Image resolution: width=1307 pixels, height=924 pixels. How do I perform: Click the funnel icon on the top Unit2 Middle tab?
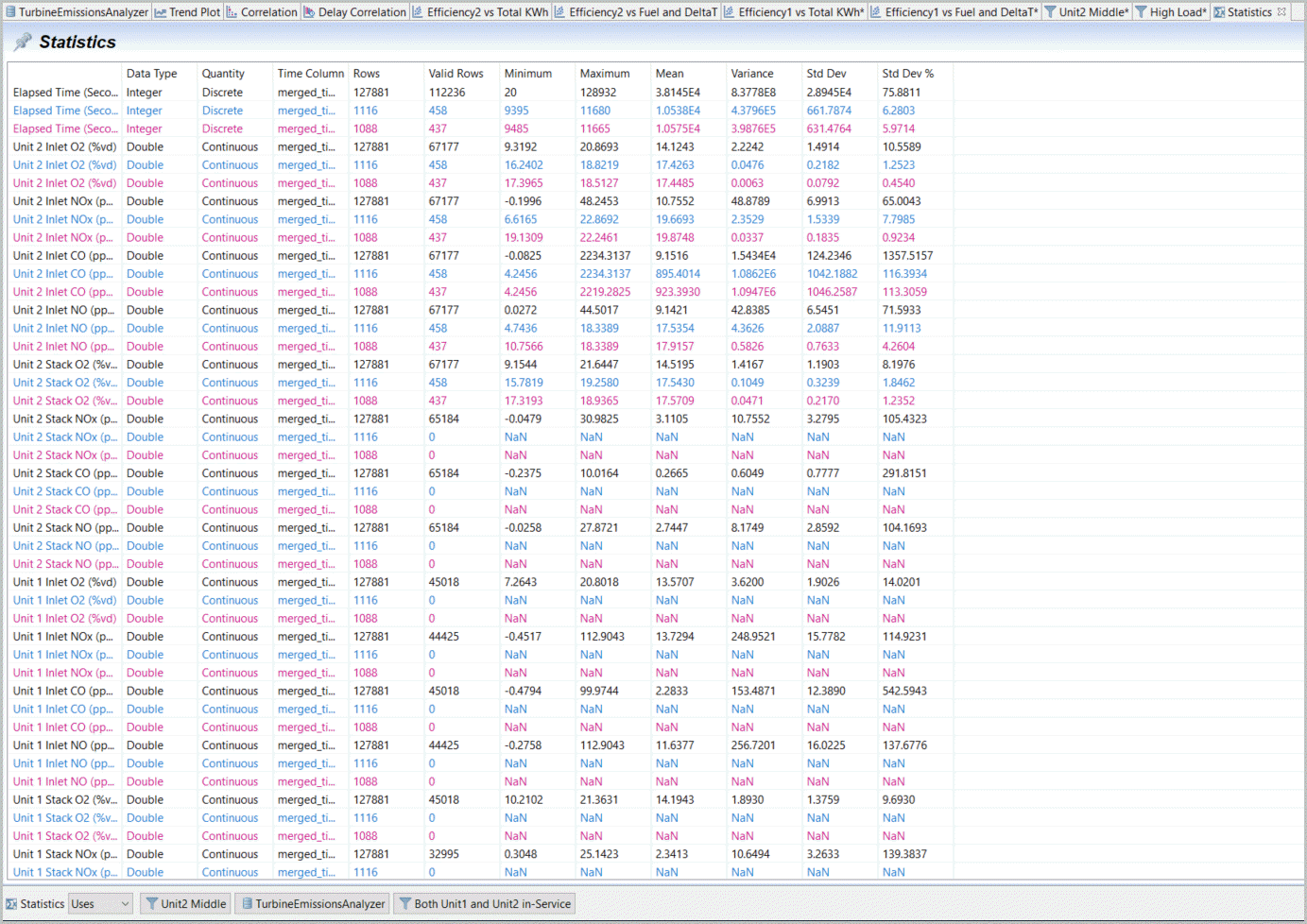(x=1050, y=12)
